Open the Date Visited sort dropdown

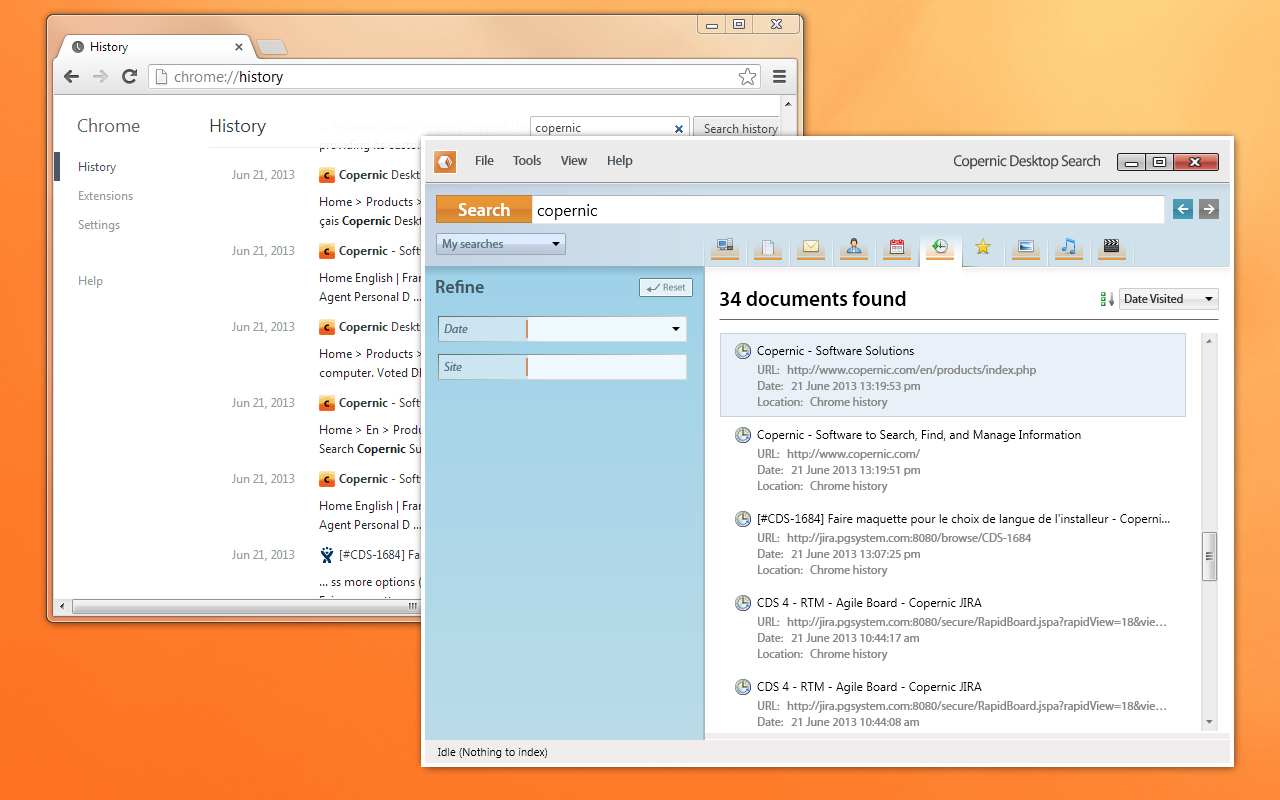(1168, 299)
